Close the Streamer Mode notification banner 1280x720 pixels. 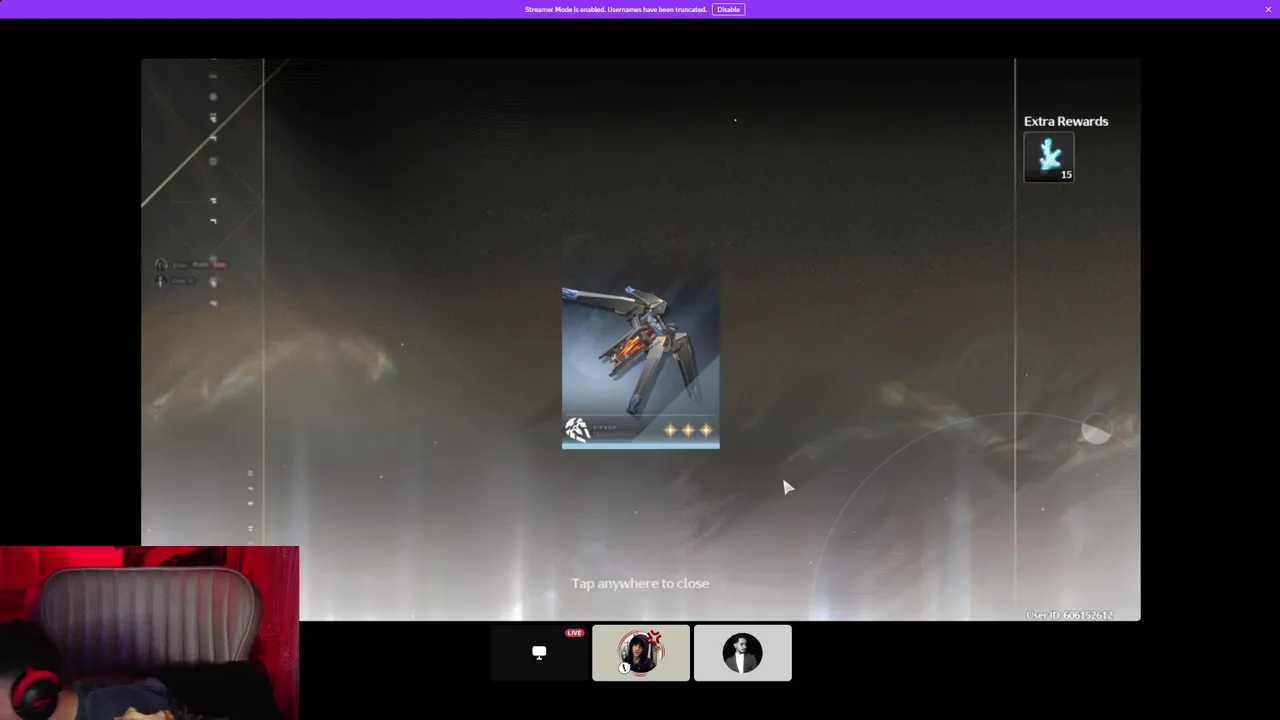1268,9
